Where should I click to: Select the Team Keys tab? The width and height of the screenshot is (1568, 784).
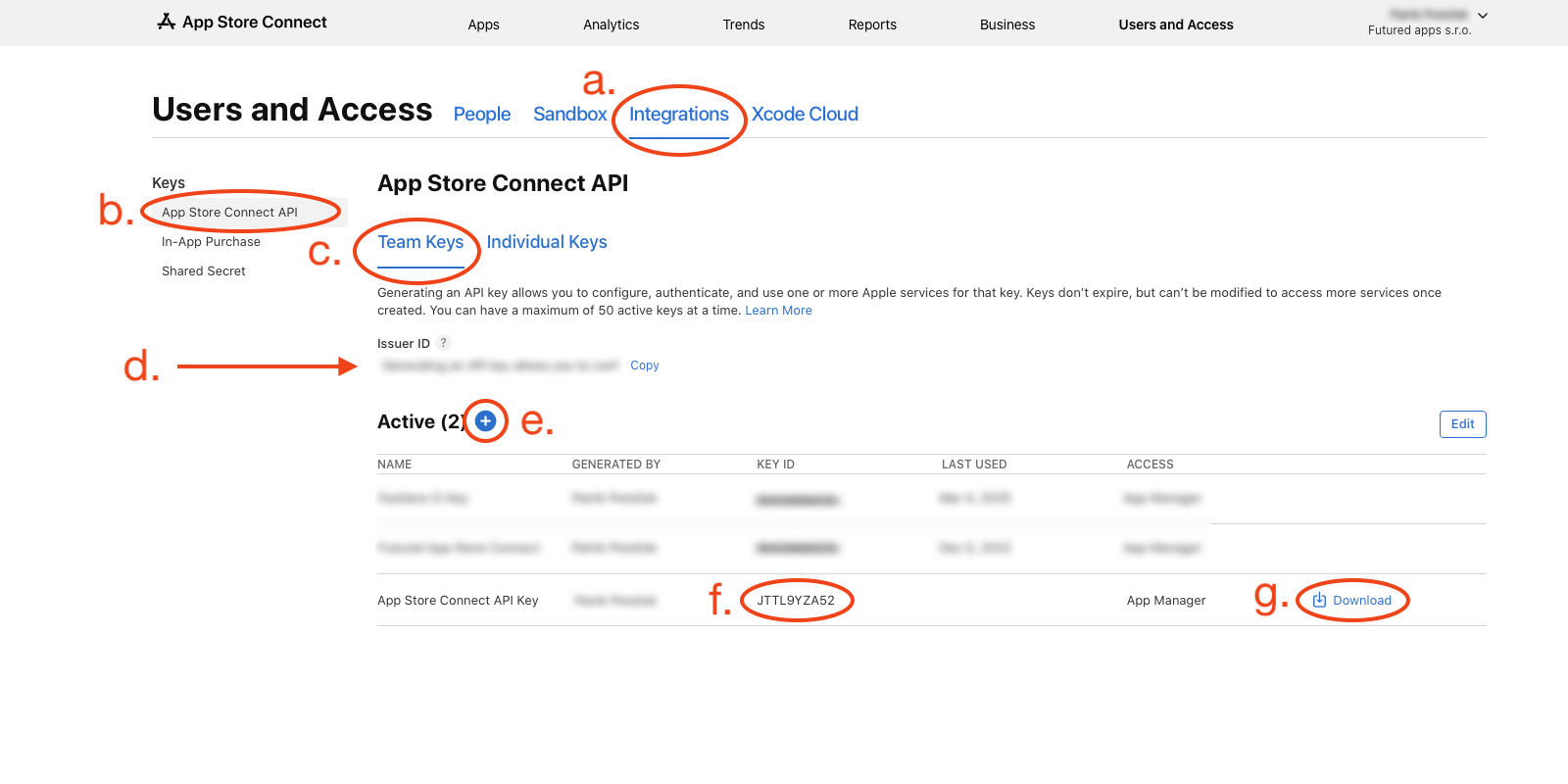(420, 242)
